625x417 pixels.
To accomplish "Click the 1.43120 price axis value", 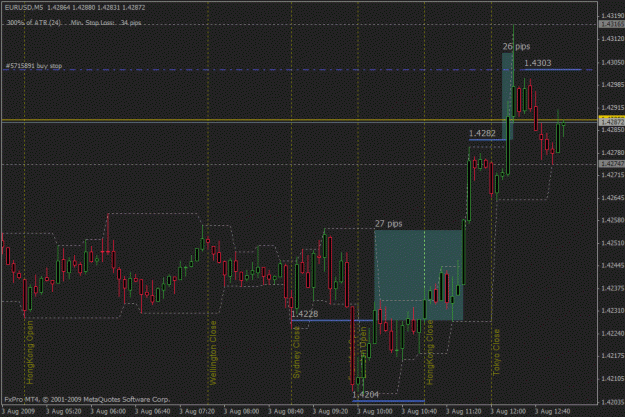I will [x=612, y=39].
